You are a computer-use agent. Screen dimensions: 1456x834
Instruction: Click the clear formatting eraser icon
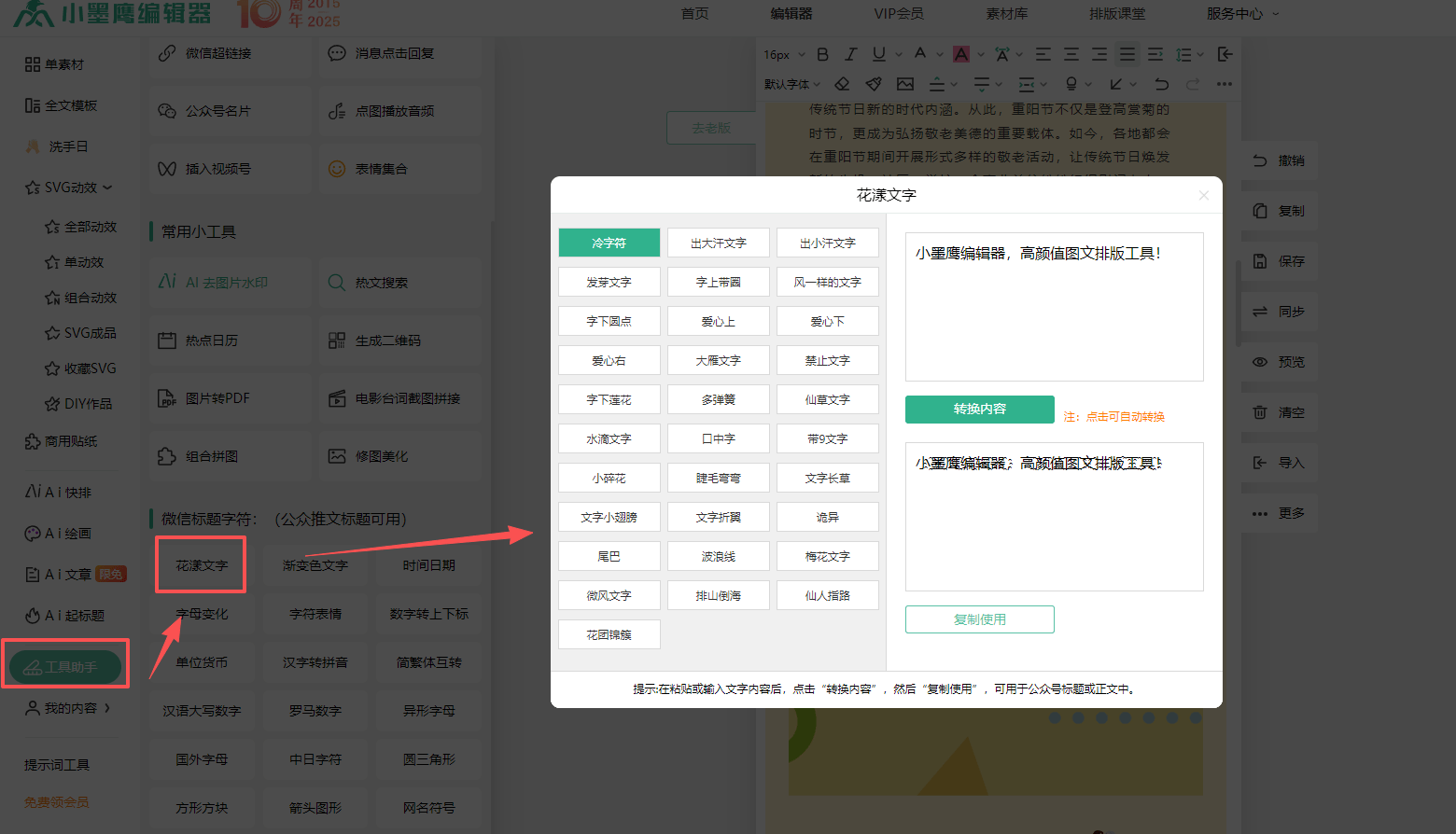842,84
